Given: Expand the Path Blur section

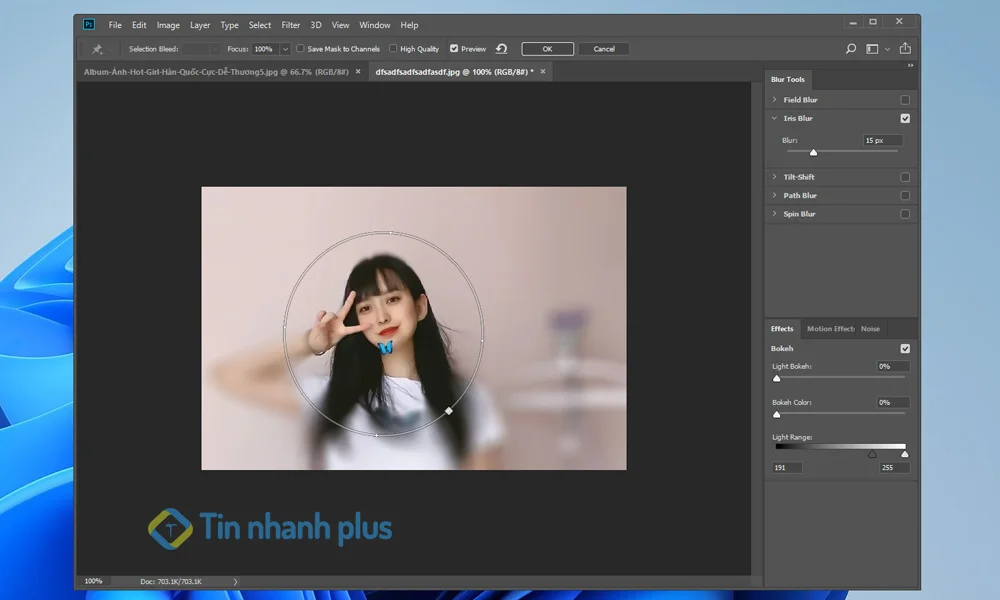Looking at the screenshot, I should click(775, 195).
